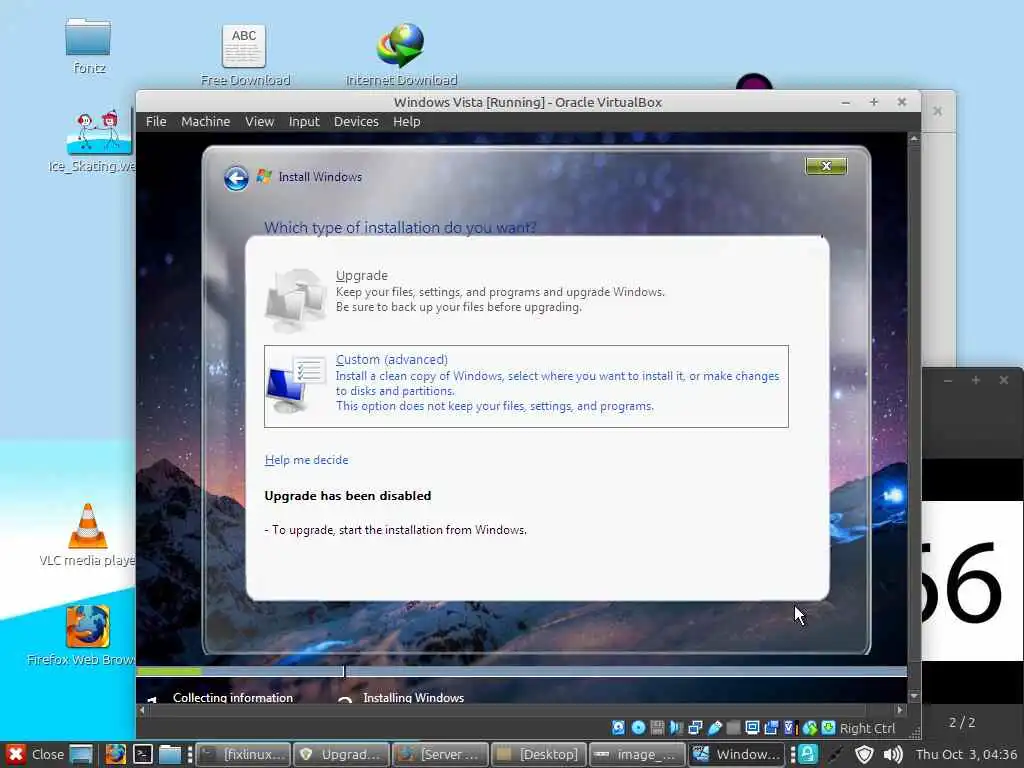Click the hard disk activity status icon

[x=618, y=728]
